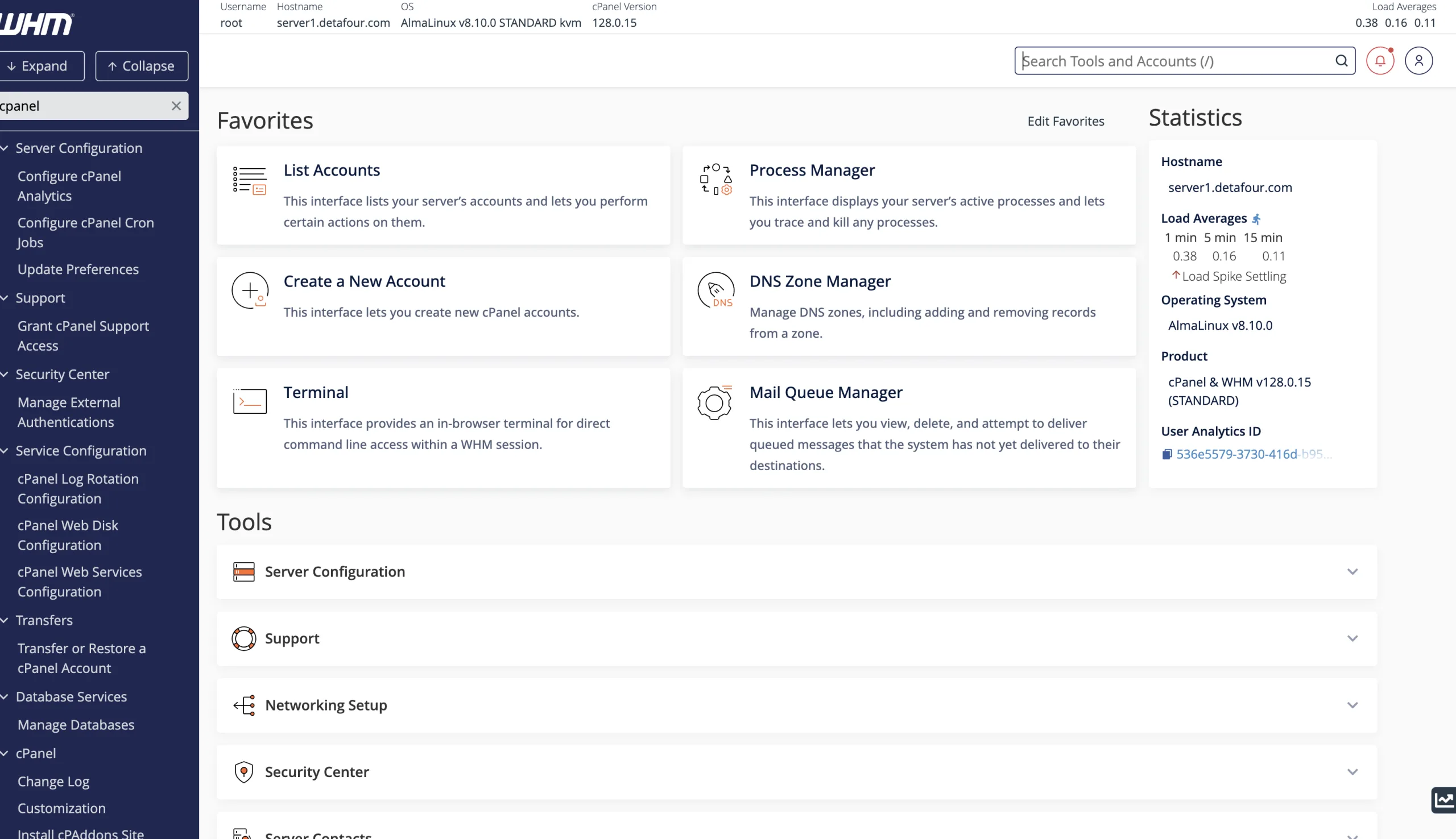Click the Support lifebuoy icon
1456x839 pixels.
pyautogui.click(x=244, y=638)
